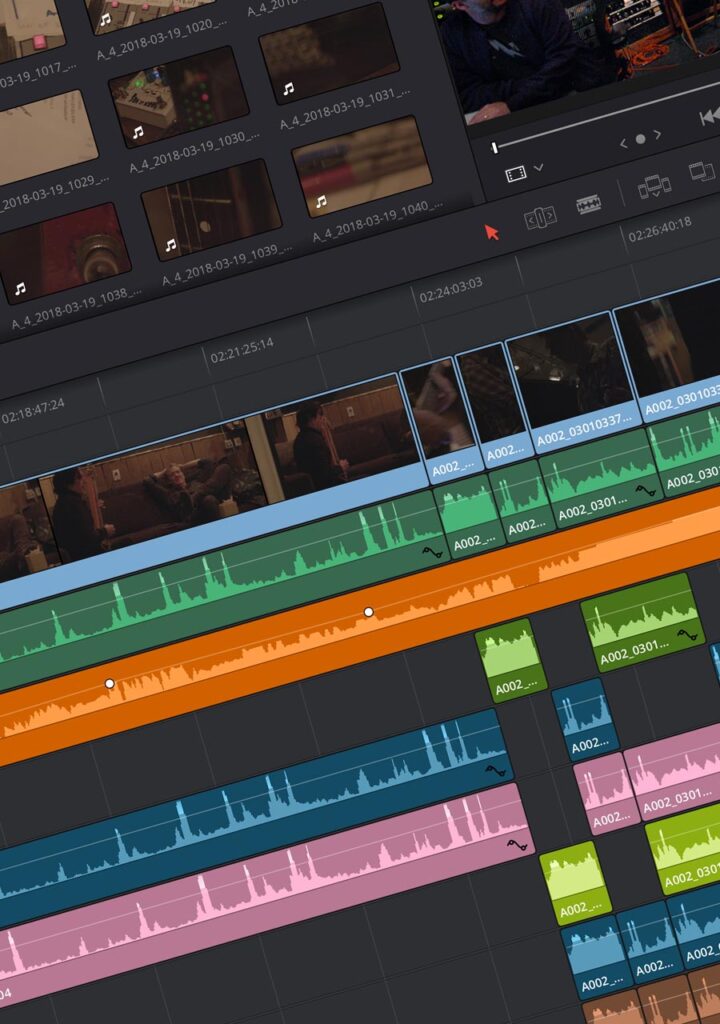The width and height of the screenshot is (720, 1024).
Task: Jump to first frame with skip-back button
Action: tap(709, 117)
